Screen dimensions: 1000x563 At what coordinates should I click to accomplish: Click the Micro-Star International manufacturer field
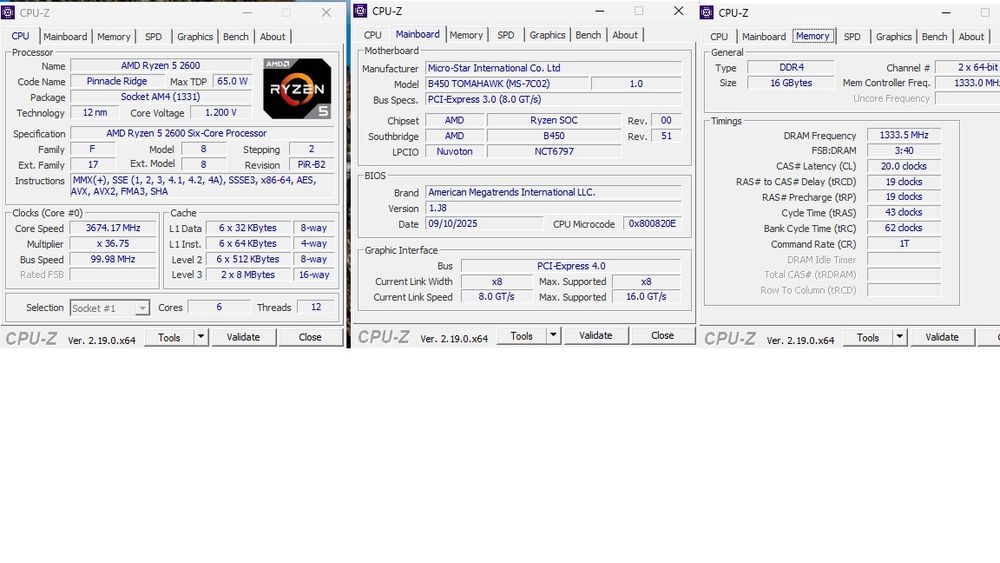pyautogui.click(x=553, y=68)
